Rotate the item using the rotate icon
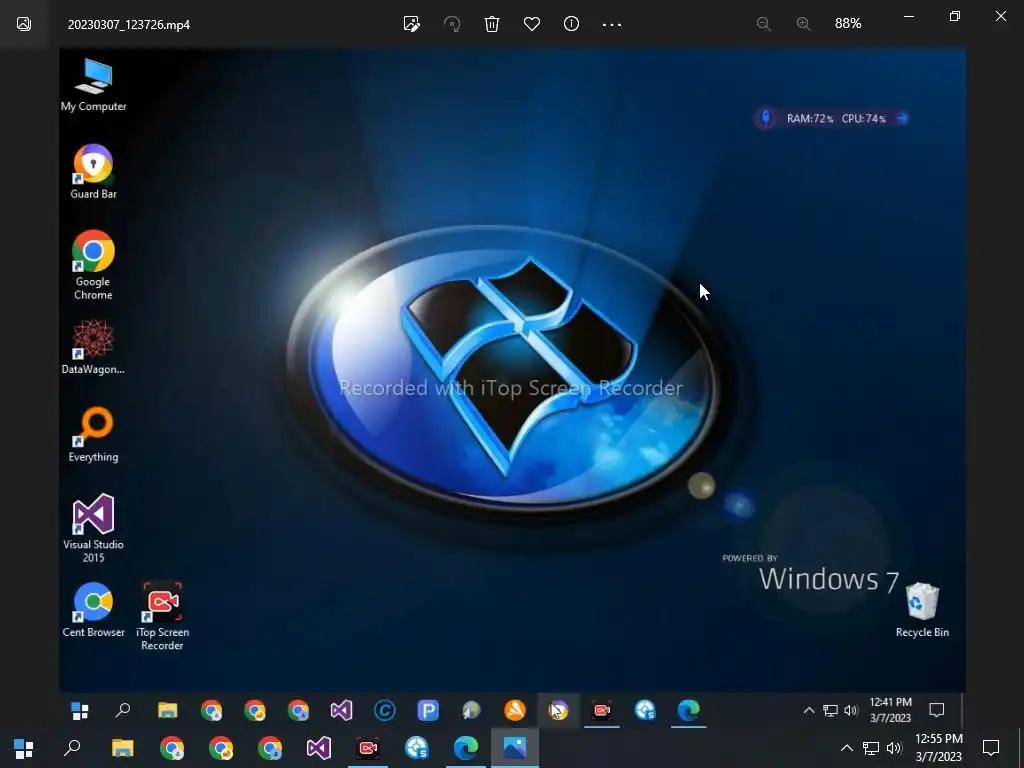This screenshot has height=768, width=1024. 452,24
